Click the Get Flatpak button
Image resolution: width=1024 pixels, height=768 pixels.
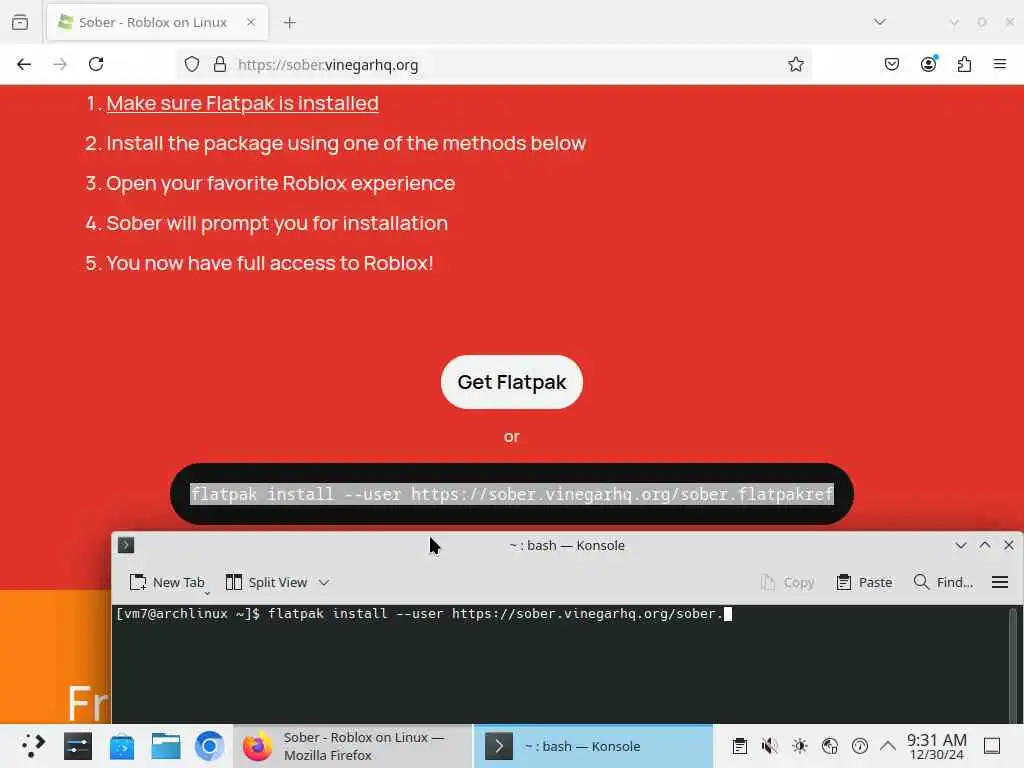[511, 382]
